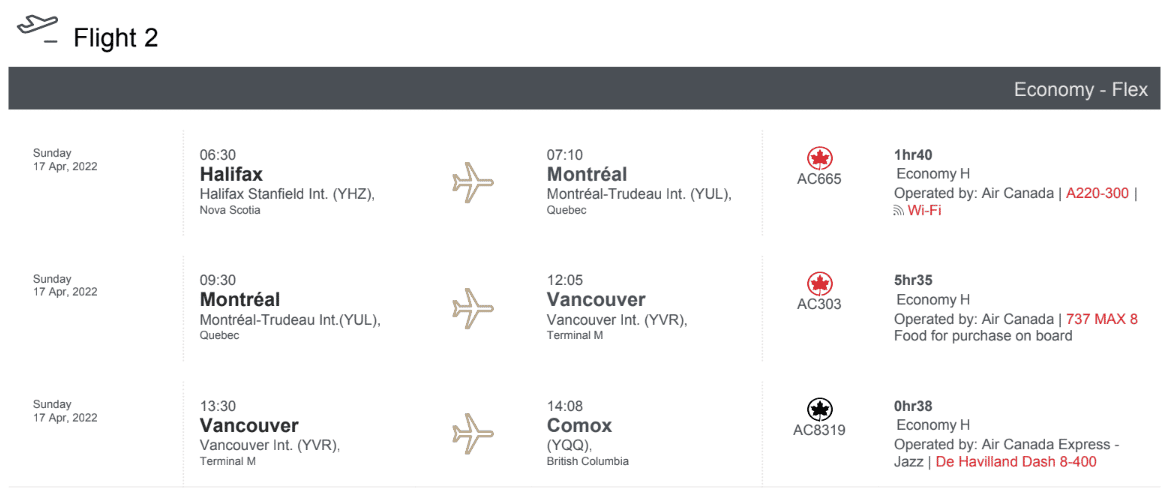Click the Air Canada logo above AC303

[x=820, y=284]
